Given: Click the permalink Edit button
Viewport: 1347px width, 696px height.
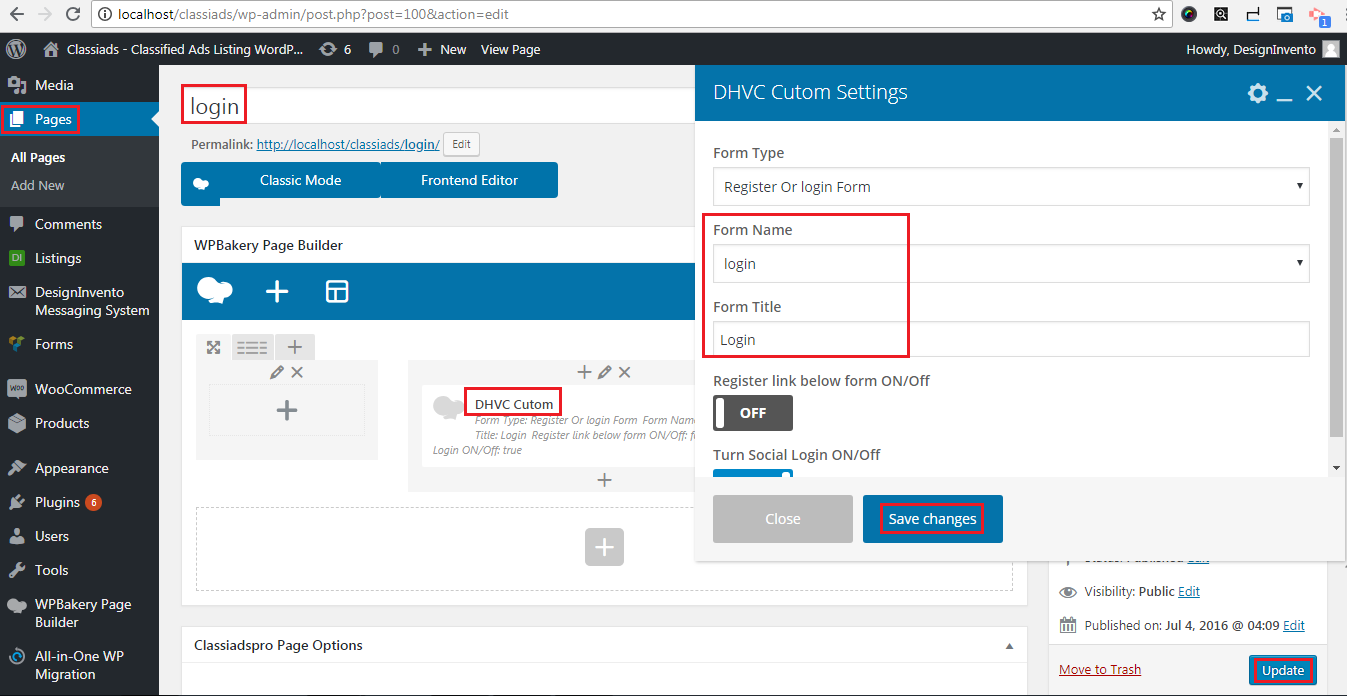Looking at the screenshot, I should click(x=461, y=144).
